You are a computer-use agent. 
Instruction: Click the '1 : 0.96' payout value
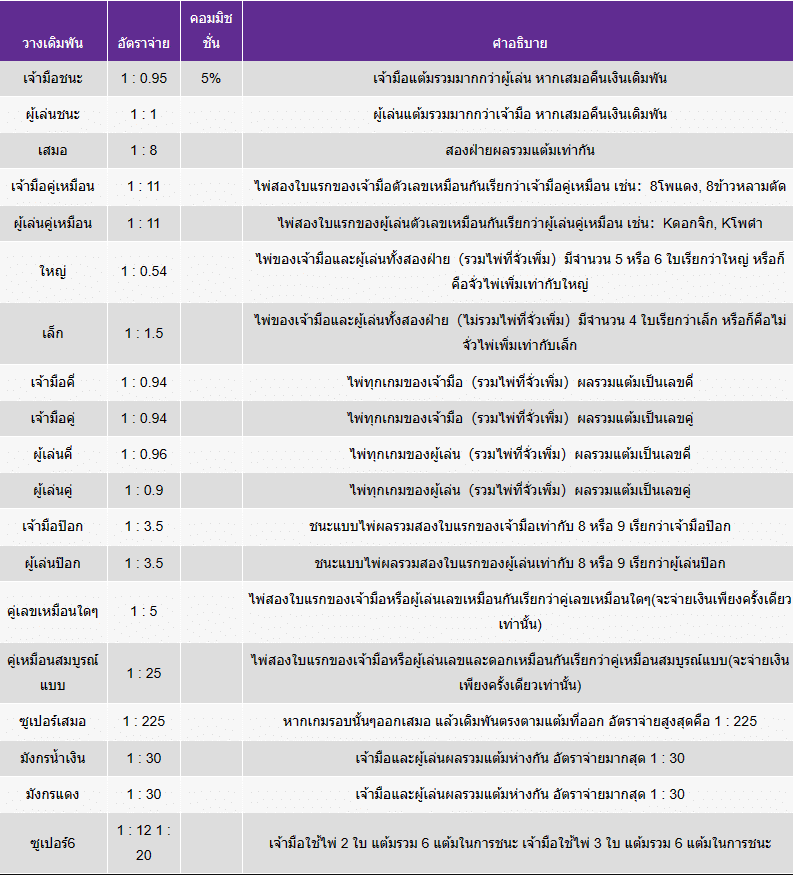143,454
